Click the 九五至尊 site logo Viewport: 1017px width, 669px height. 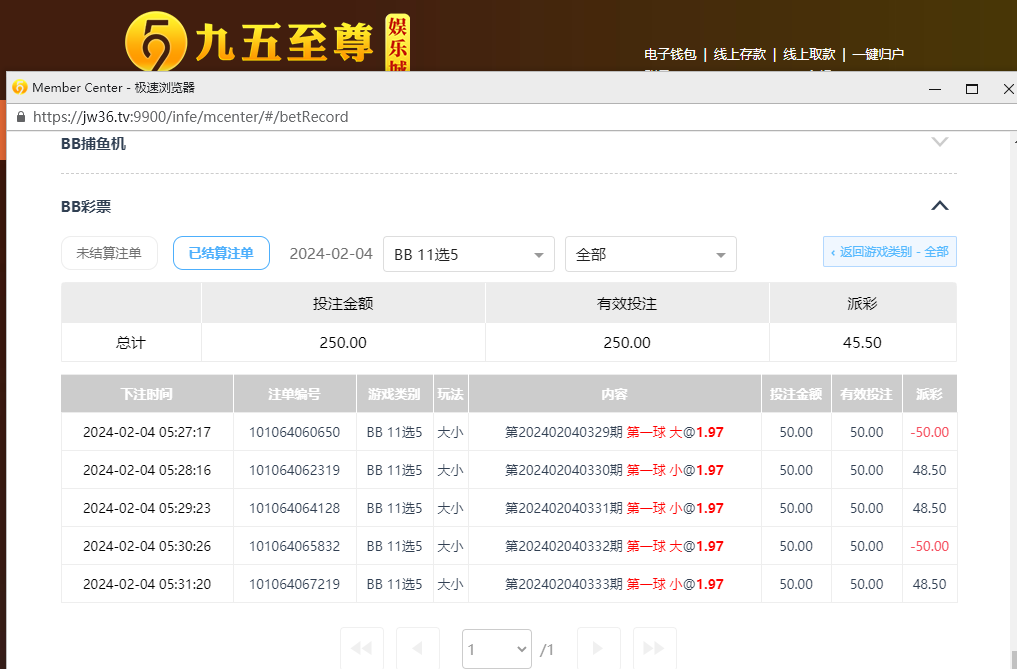point(267,41)
